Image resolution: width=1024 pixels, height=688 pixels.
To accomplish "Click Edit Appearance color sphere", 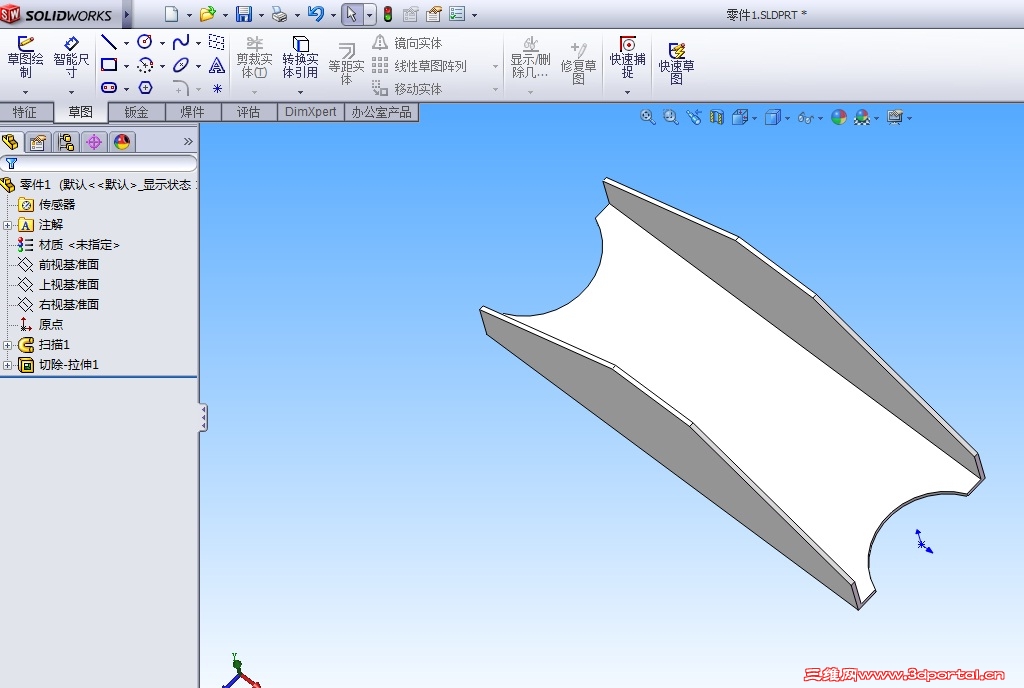I will click(x=839, y=117).
